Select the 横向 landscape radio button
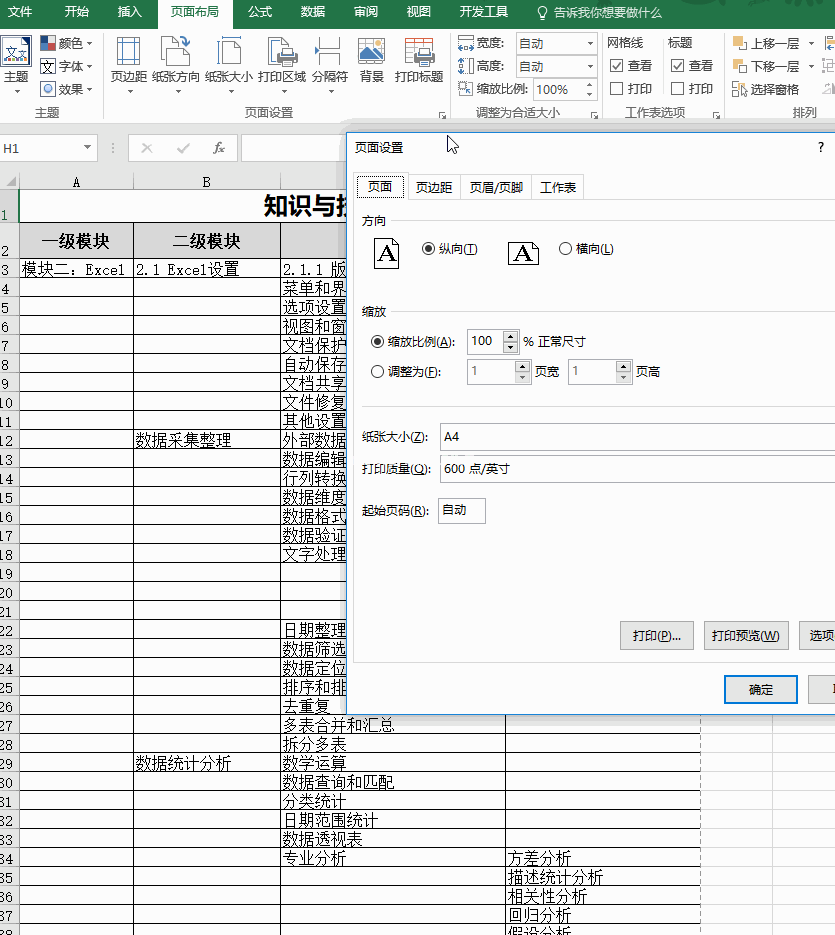This screenshot has height=935, width=835. coord(565,249)
